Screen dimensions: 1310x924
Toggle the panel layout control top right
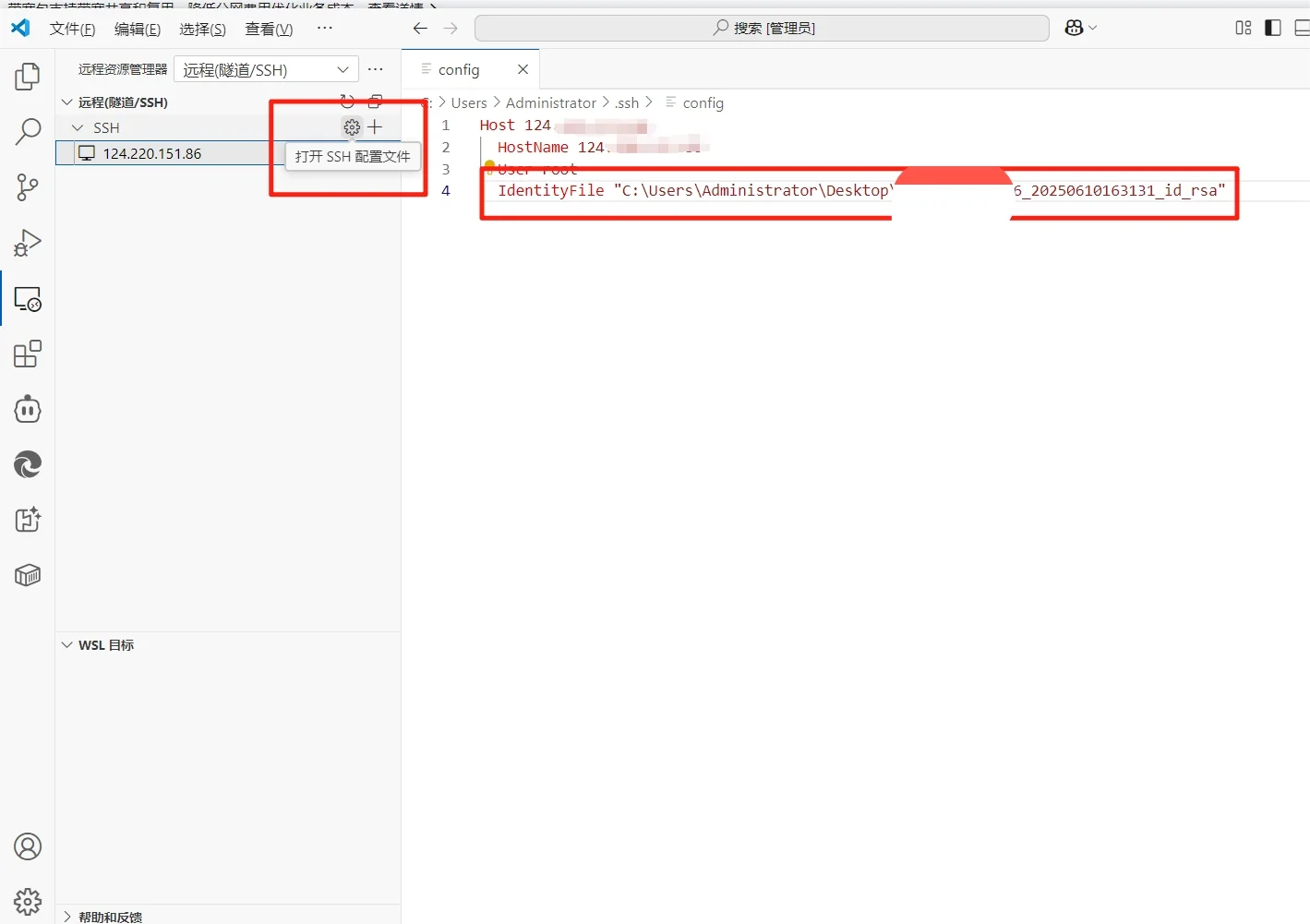[x=1302, y=28]
